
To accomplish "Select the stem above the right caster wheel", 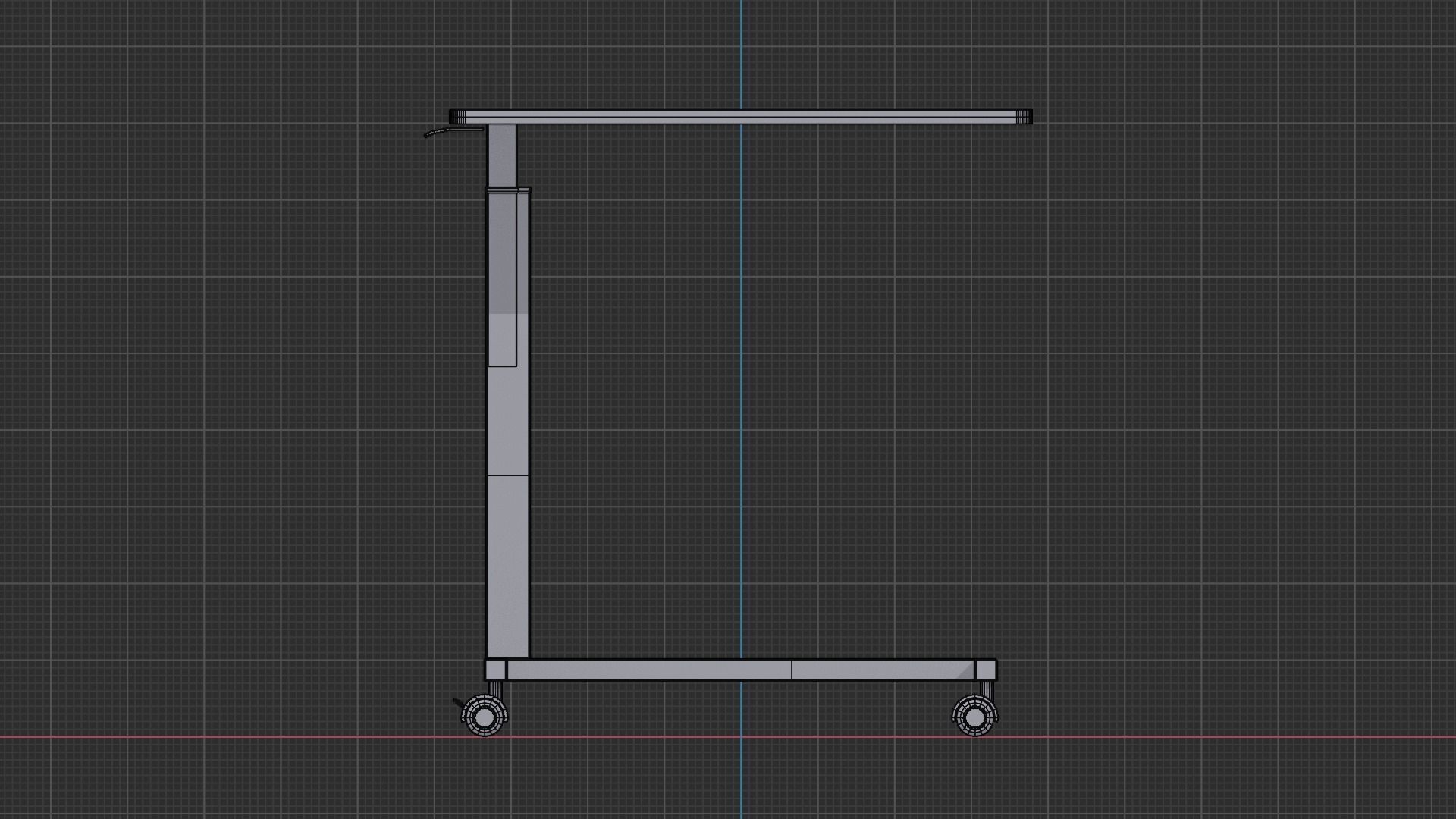I will (x=987, y=689).
